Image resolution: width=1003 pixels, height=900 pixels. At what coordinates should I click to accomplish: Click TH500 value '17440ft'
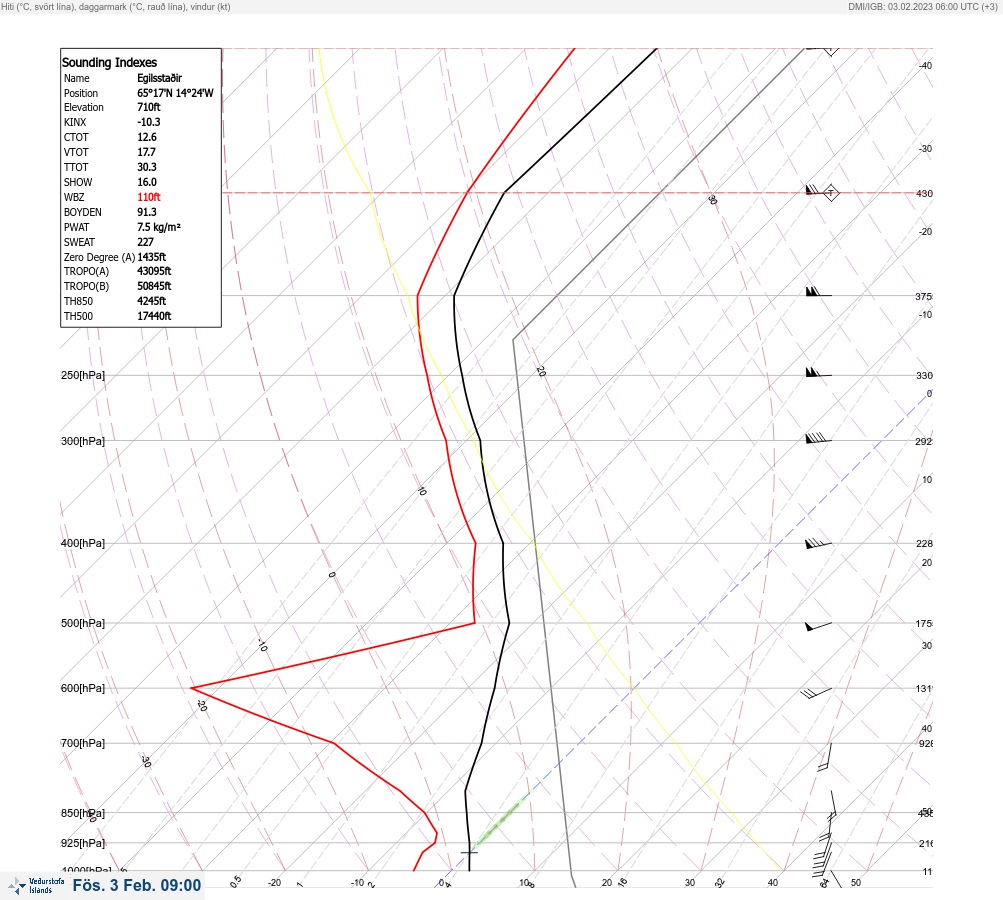[x=154, y=316]
